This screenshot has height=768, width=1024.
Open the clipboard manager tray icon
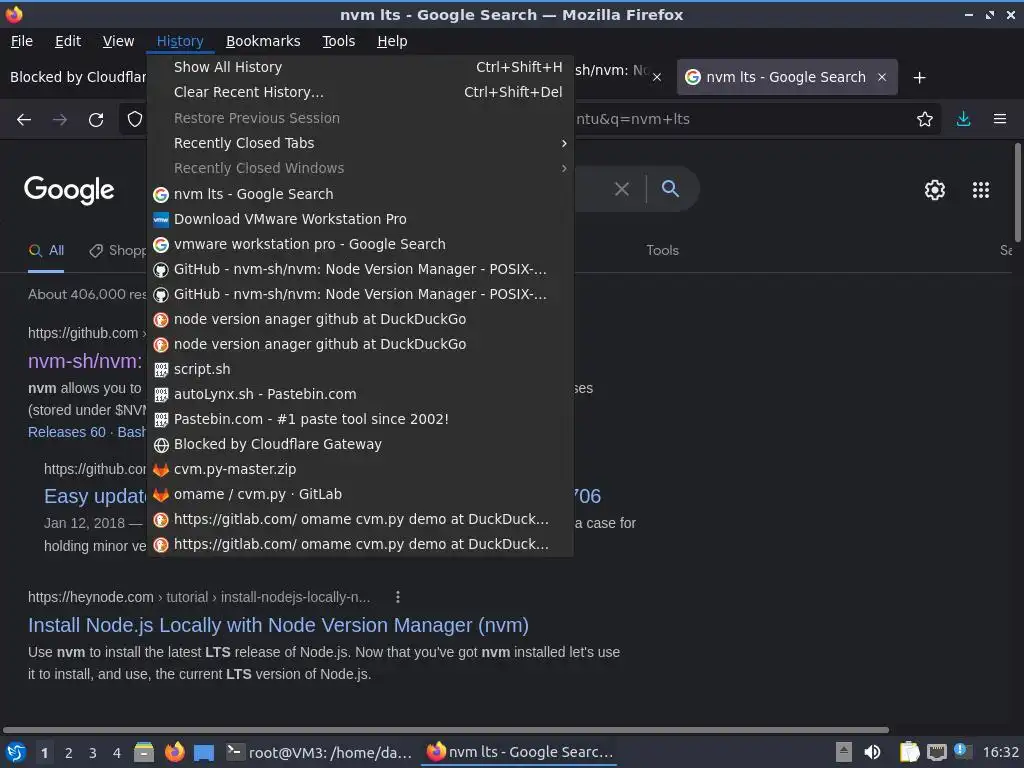909,752
